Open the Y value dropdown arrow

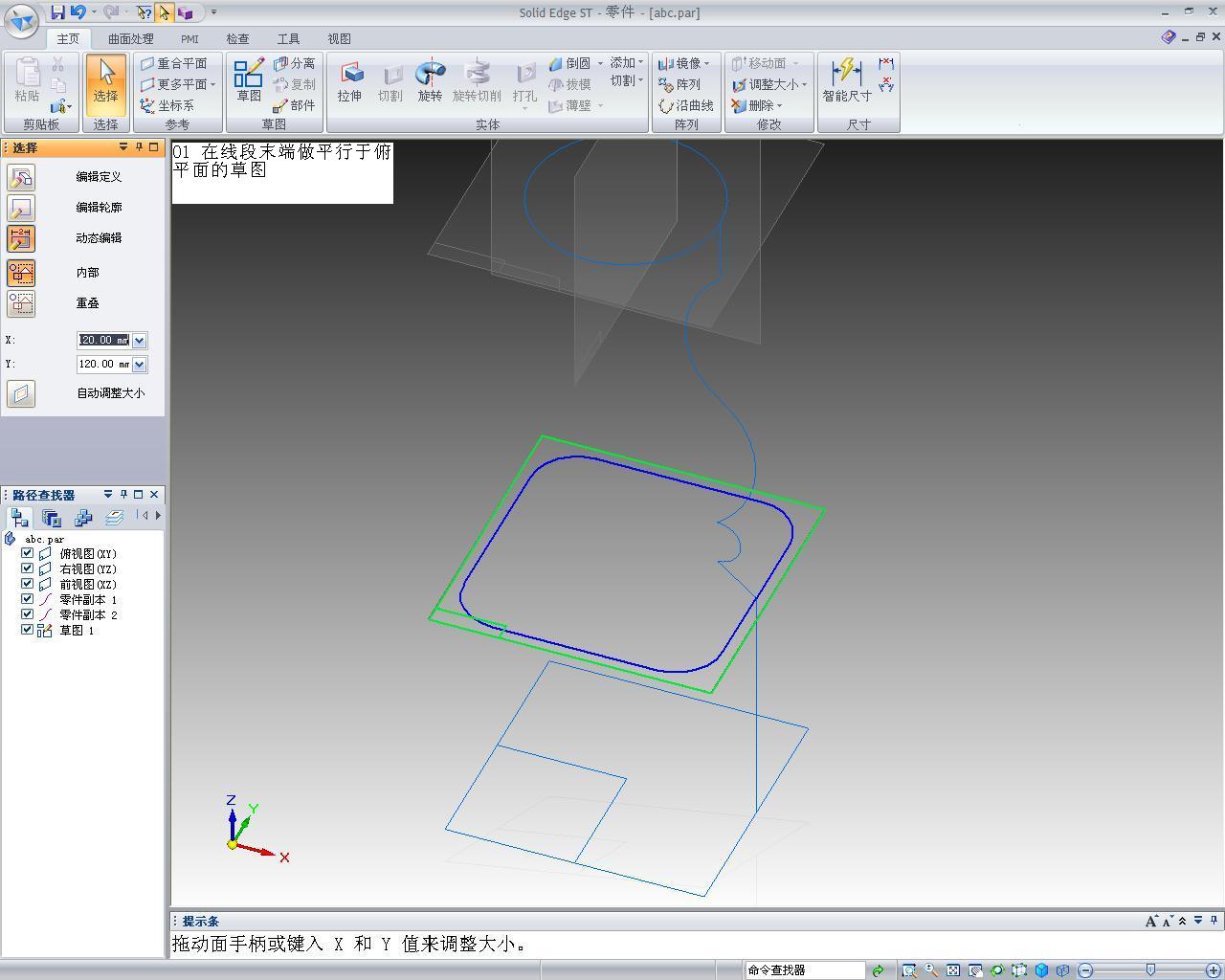point(140,365)
